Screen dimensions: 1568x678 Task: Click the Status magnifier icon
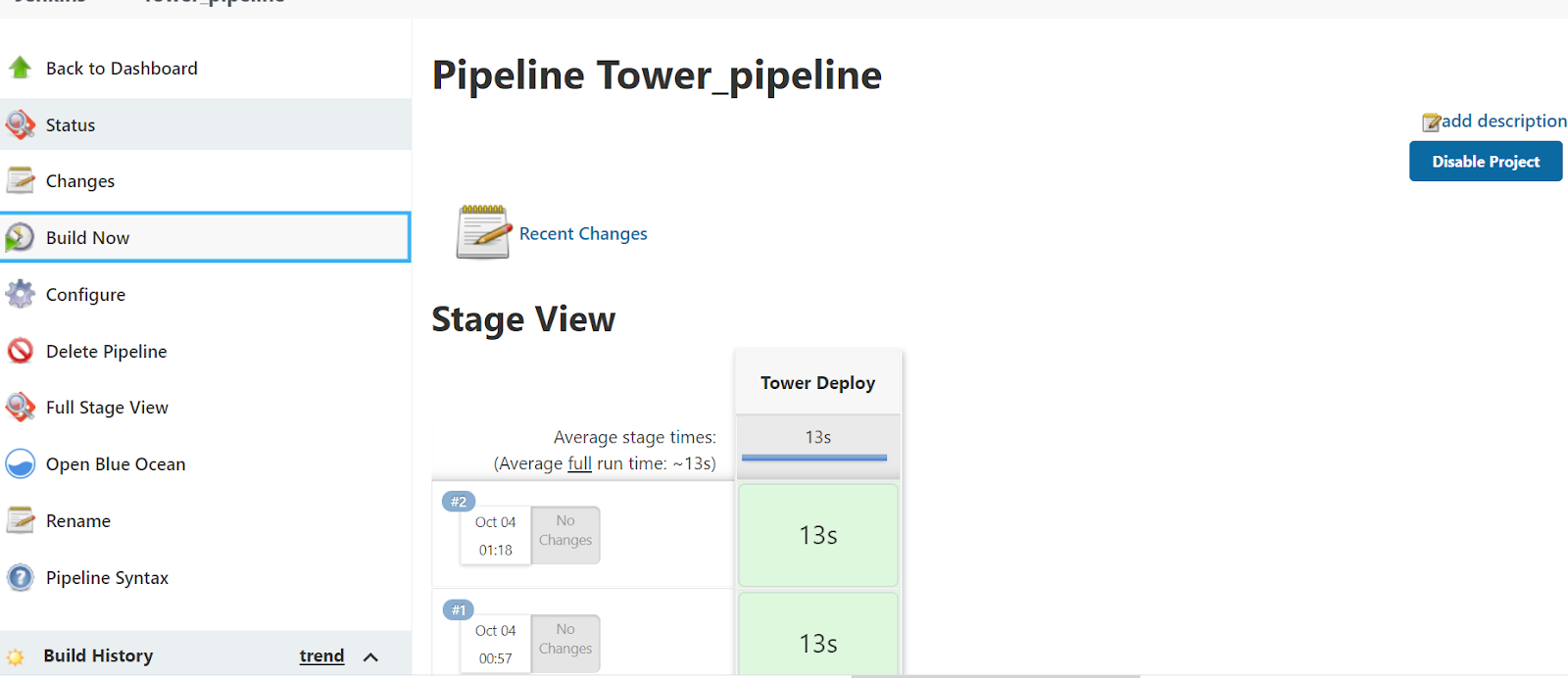pos(20,124)
